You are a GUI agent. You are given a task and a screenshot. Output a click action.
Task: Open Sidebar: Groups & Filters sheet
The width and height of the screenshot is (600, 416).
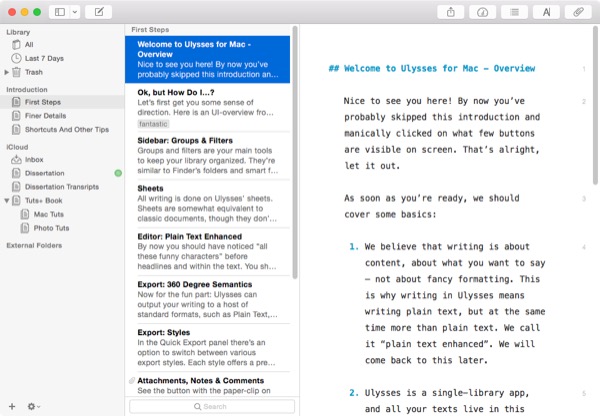pyautogui.click(x=207, y=156)
